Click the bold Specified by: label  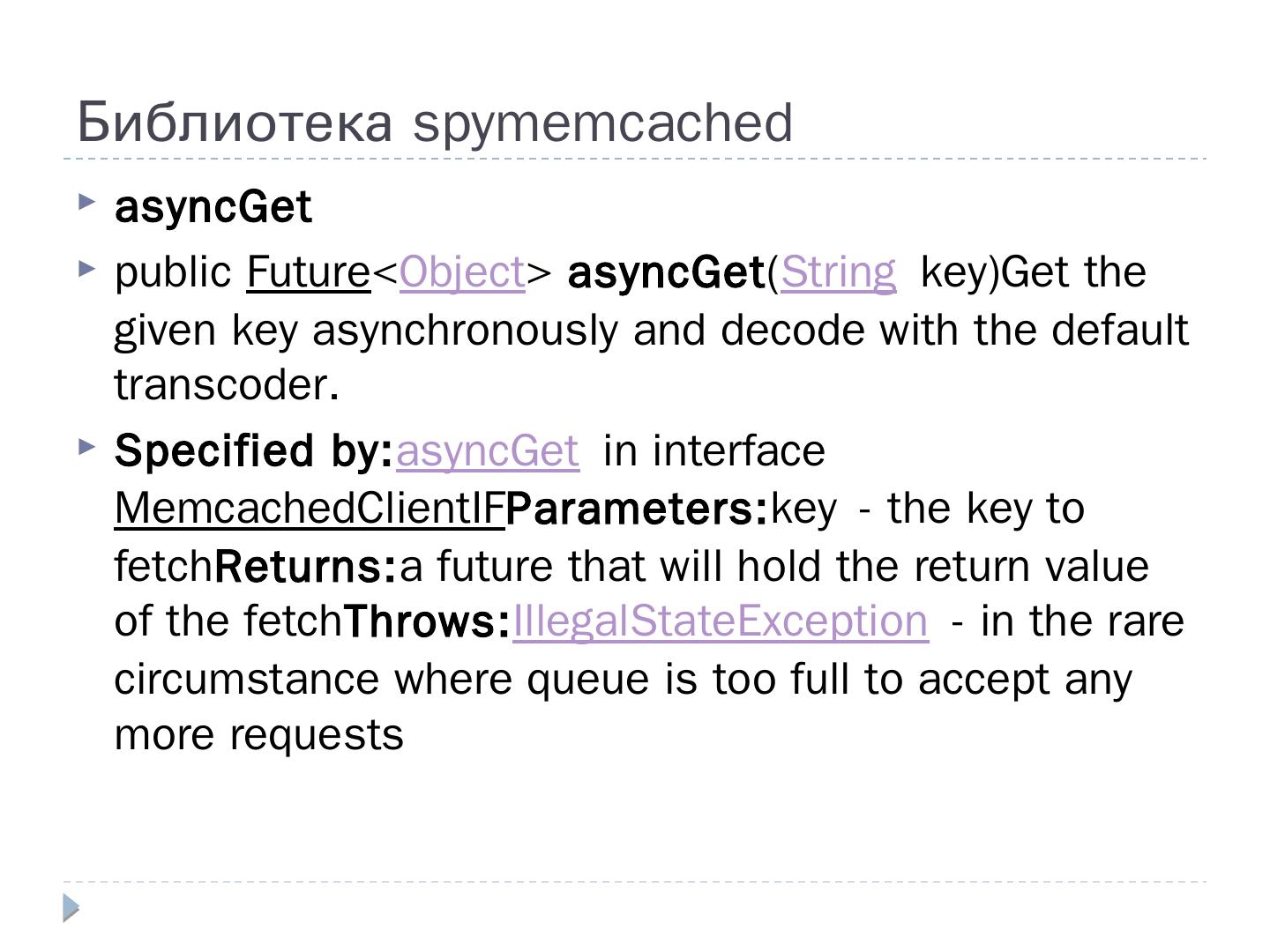(x=254, y=450)
